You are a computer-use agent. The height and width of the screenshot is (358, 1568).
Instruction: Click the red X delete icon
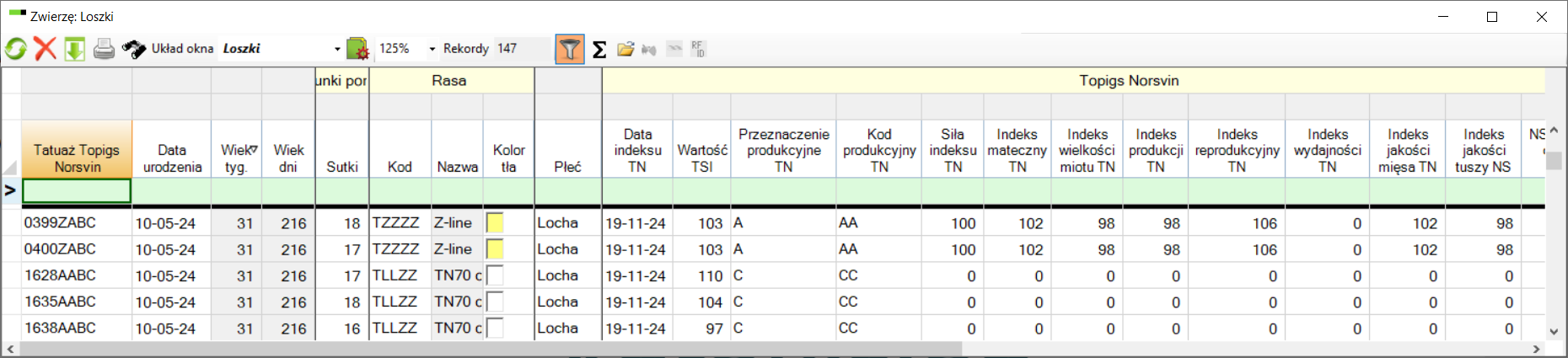point(45,49)
